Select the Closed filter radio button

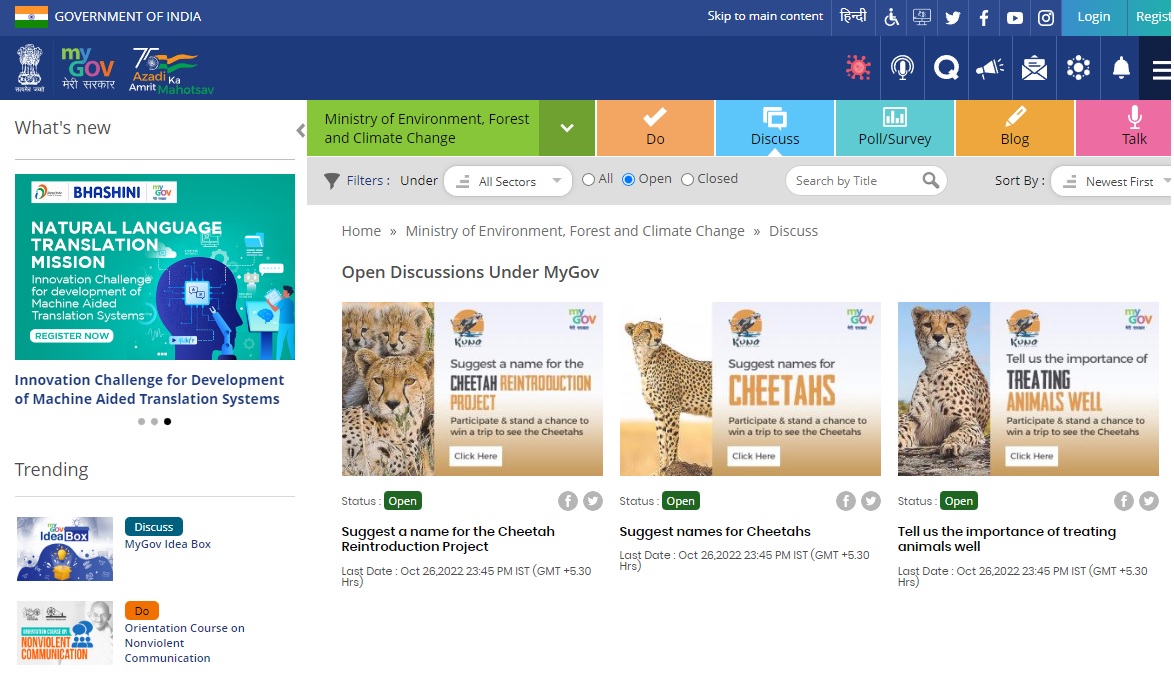pyautogui.click(x=687, y=179)
